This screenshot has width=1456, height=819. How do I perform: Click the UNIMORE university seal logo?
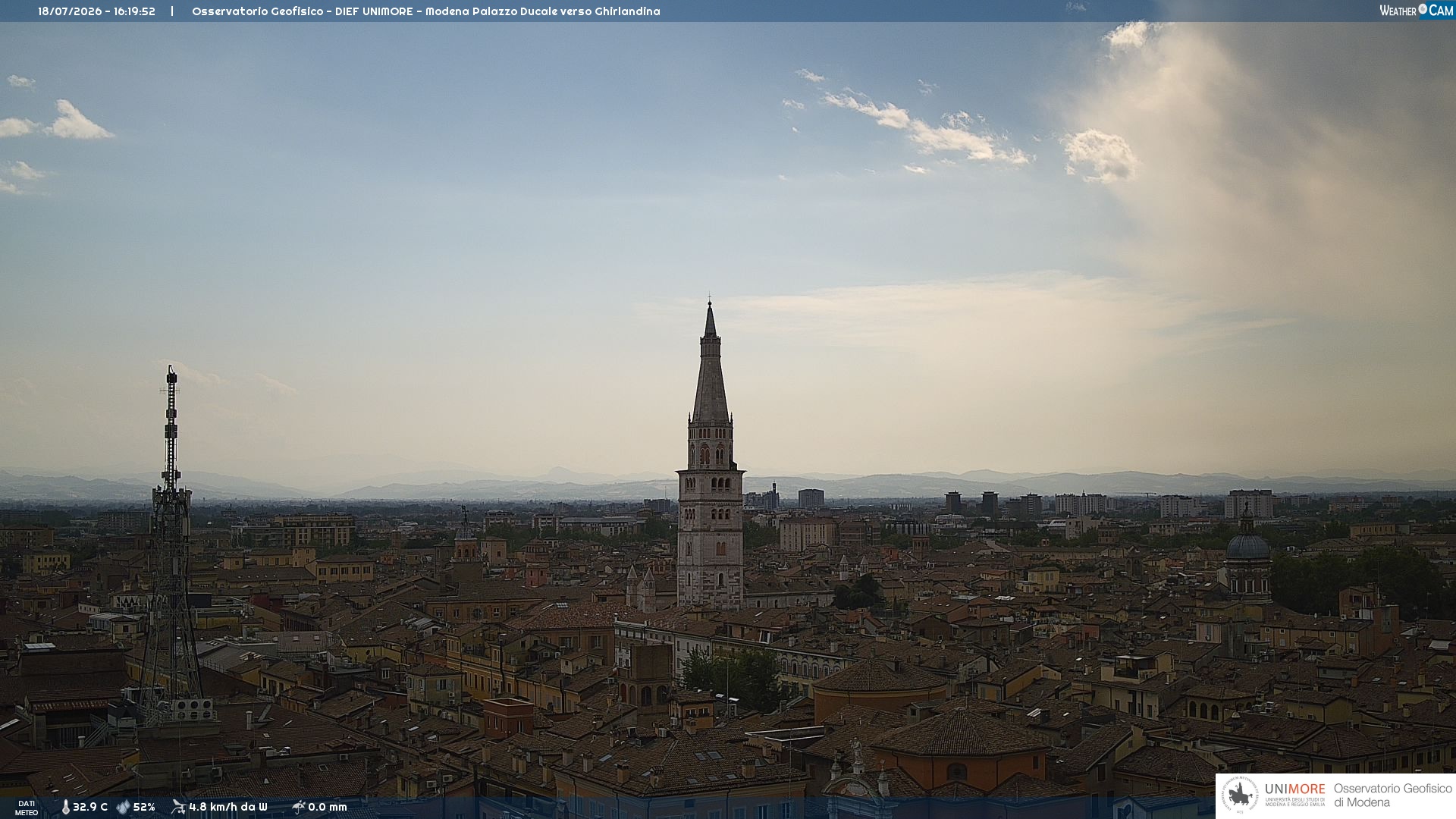pos(1240,795)
